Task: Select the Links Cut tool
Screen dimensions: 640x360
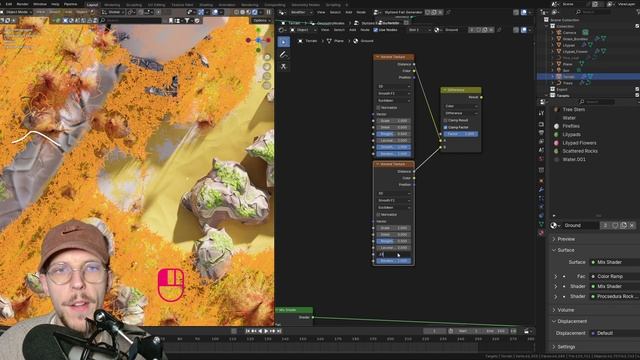Action: [284, 67]
